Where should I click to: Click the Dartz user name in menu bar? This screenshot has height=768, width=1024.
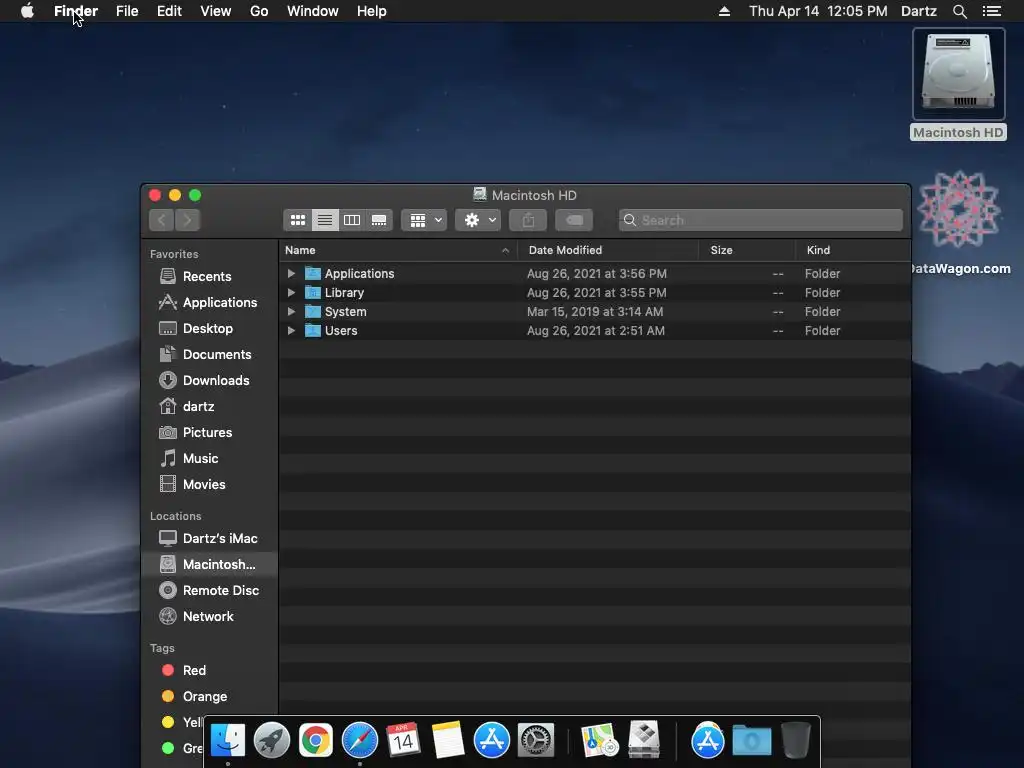pos(919,11)
